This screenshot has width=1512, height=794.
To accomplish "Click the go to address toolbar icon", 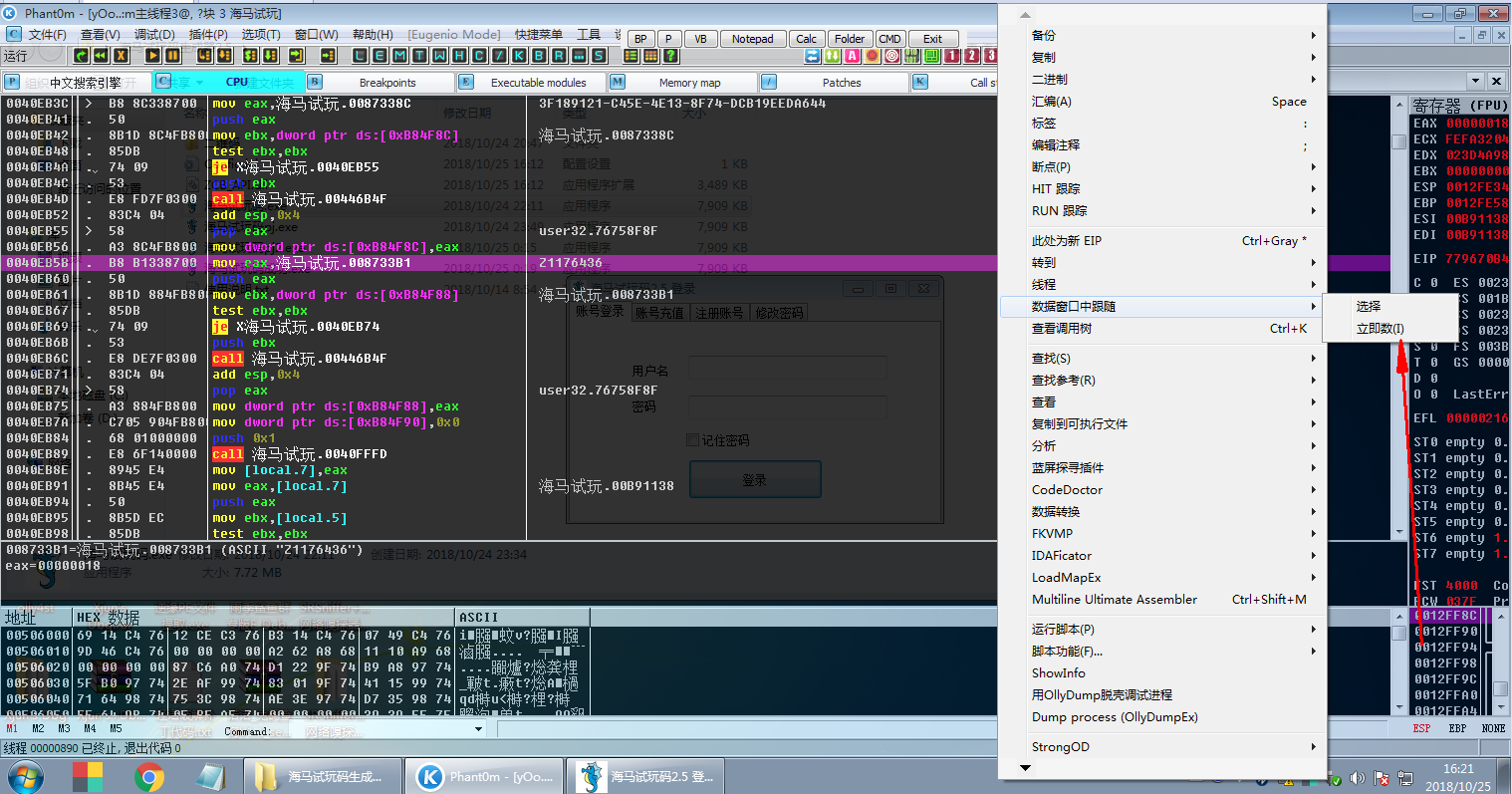I will (x=328, y=56).
